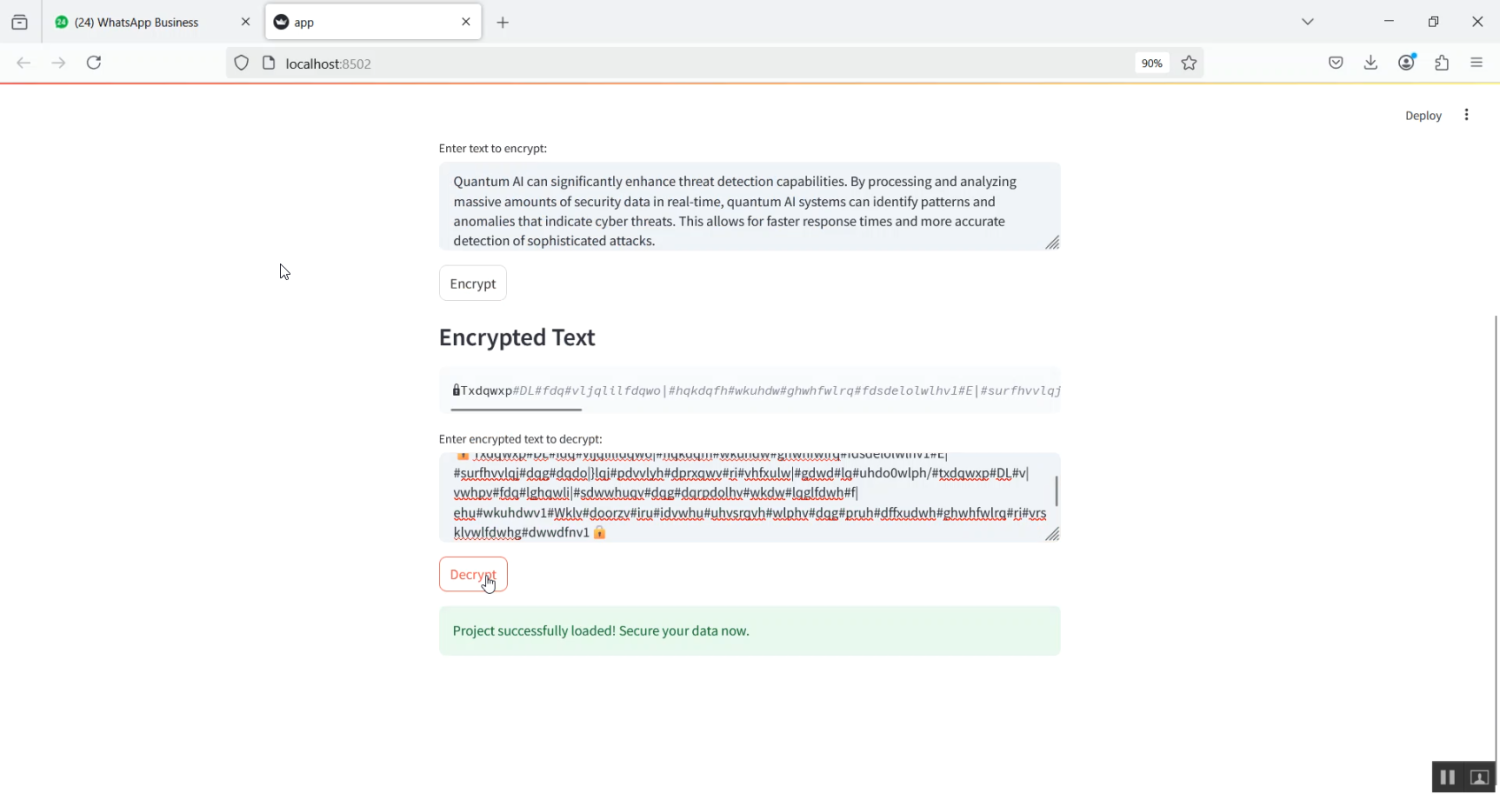Viewport: 1500px width, 794px height.
Task: Bookmark this page with the star icon
Action: tap(1189, 63)
